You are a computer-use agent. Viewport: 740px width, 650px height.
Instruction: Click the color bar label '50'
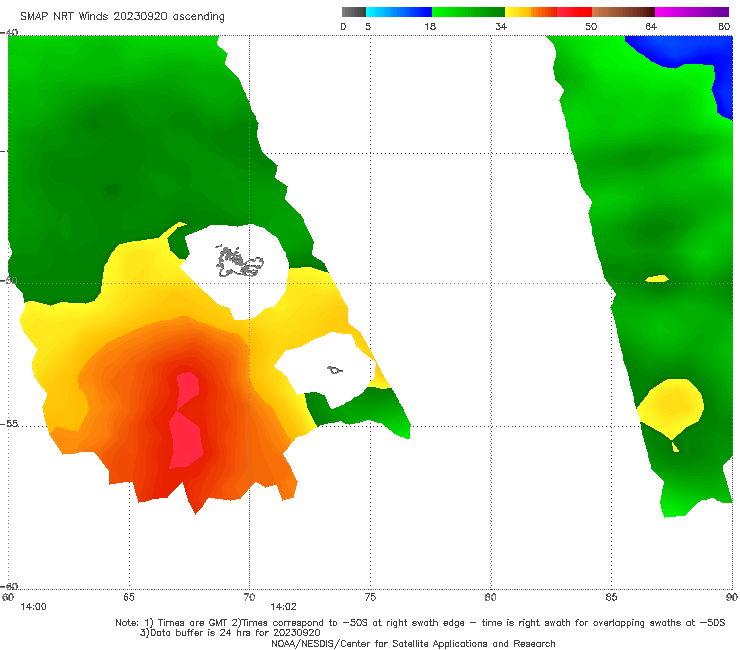point(591,26)
